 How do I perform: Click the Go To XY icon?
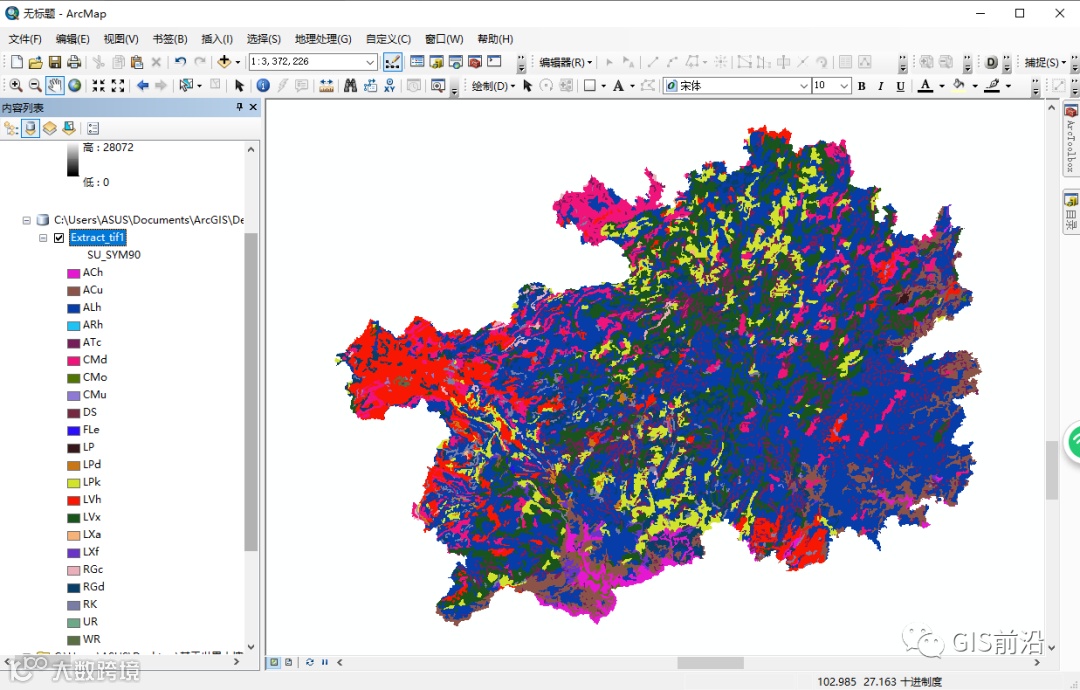pos(389,86)
